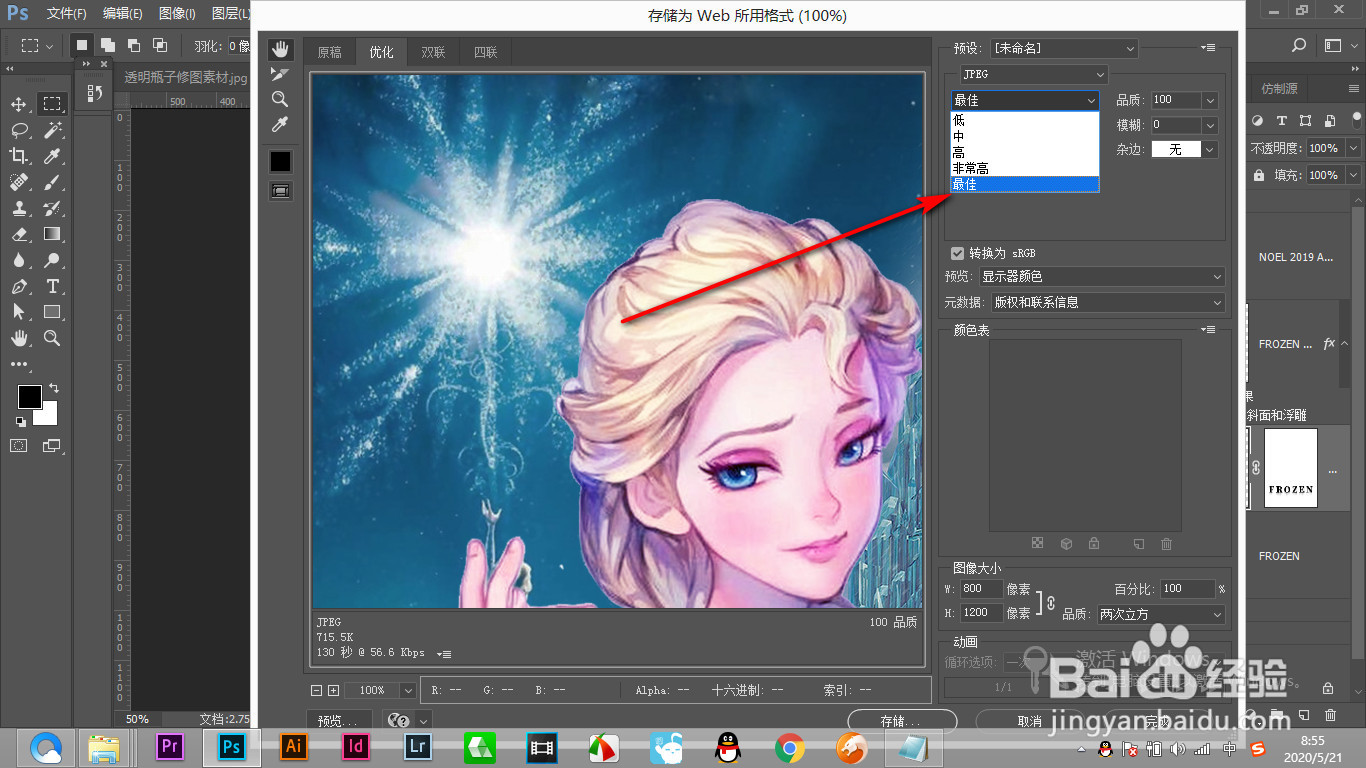The image size is (1366, 768).
Task: Switch to the 原稿 tab
Action: tap(329, 53)
